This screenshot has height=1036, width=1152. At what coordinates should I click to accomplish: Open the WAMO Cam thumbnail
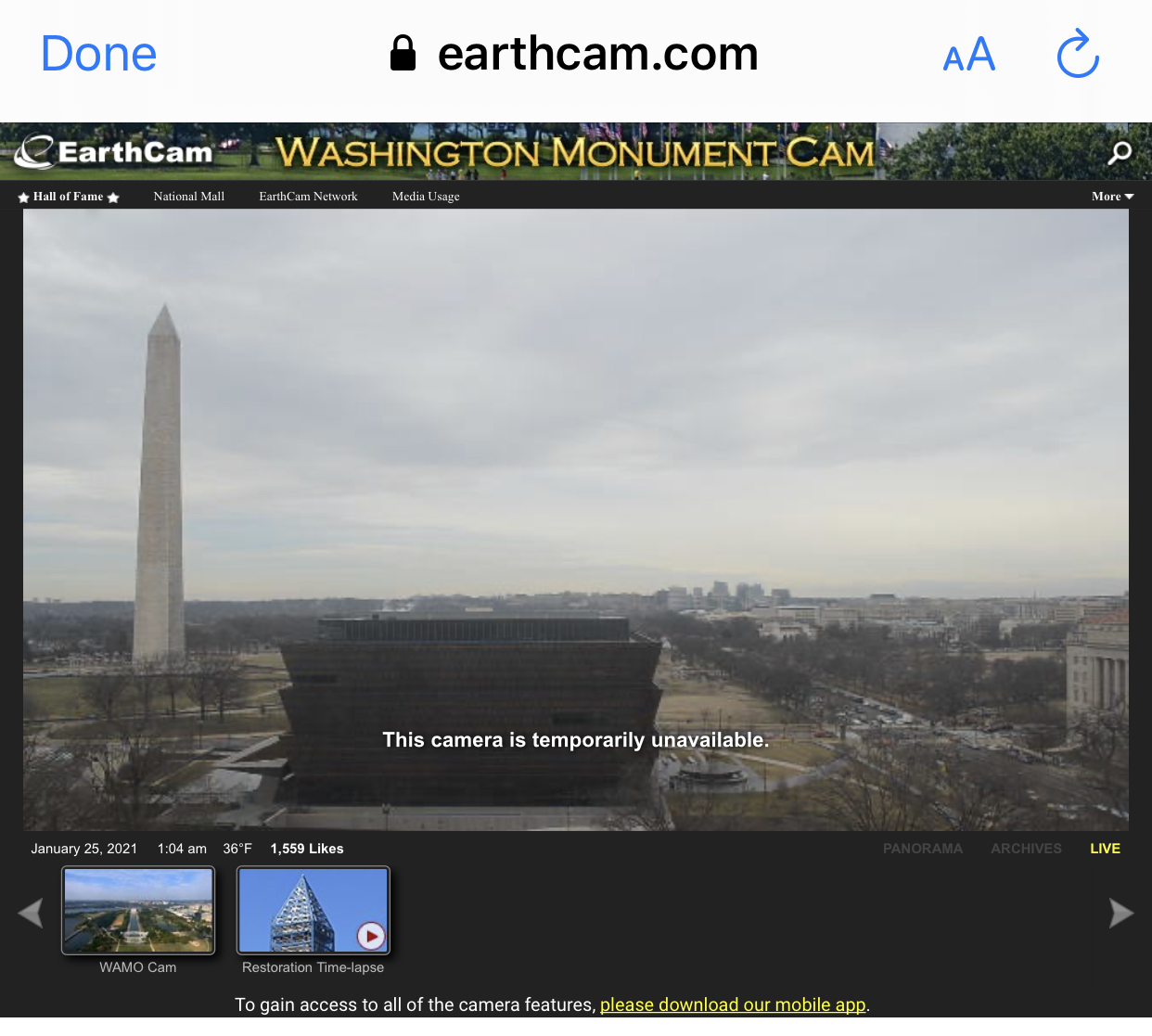click(x=138, y=910)
